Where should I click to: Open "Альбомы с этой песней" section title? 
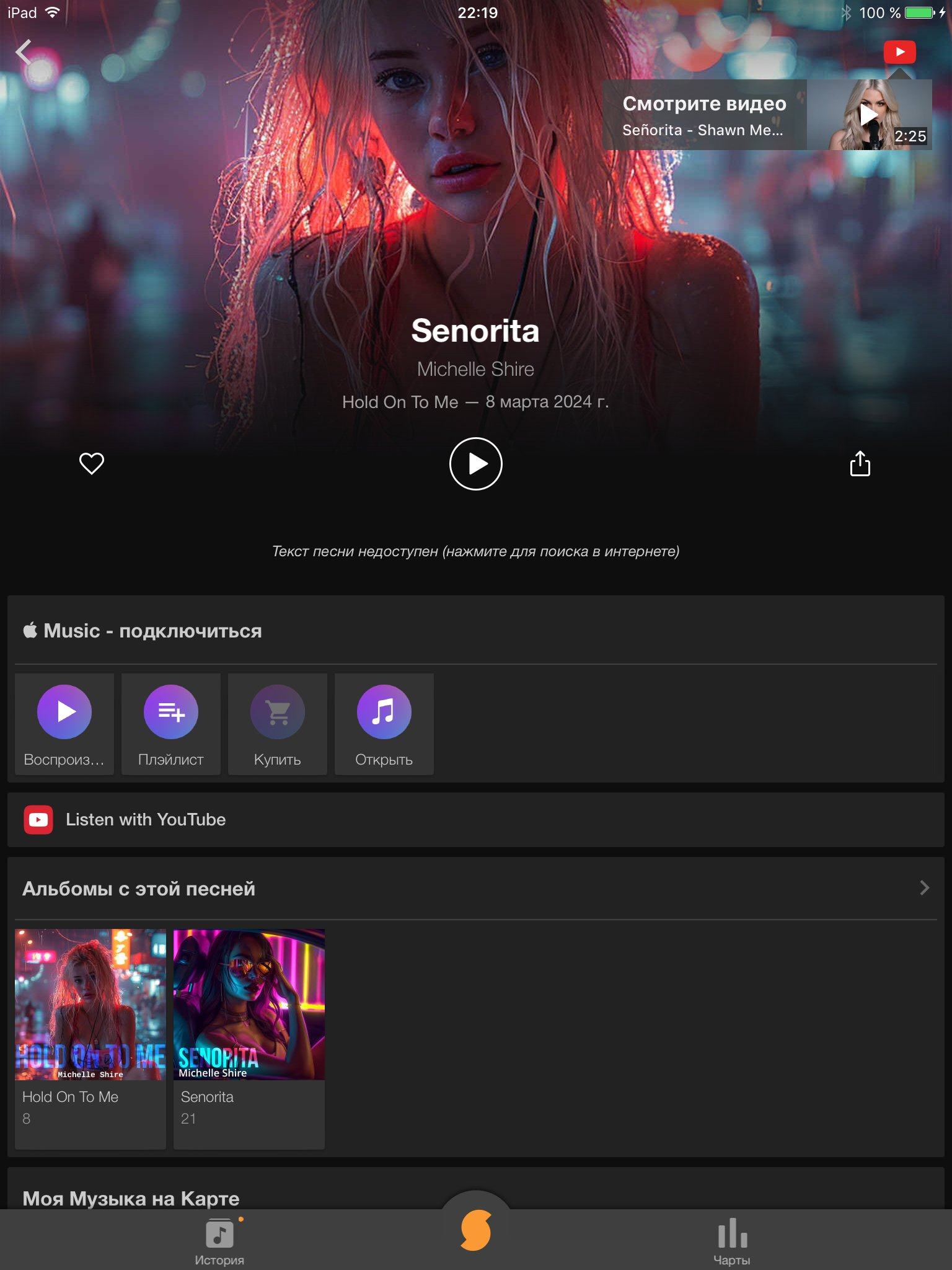[139, 889]
